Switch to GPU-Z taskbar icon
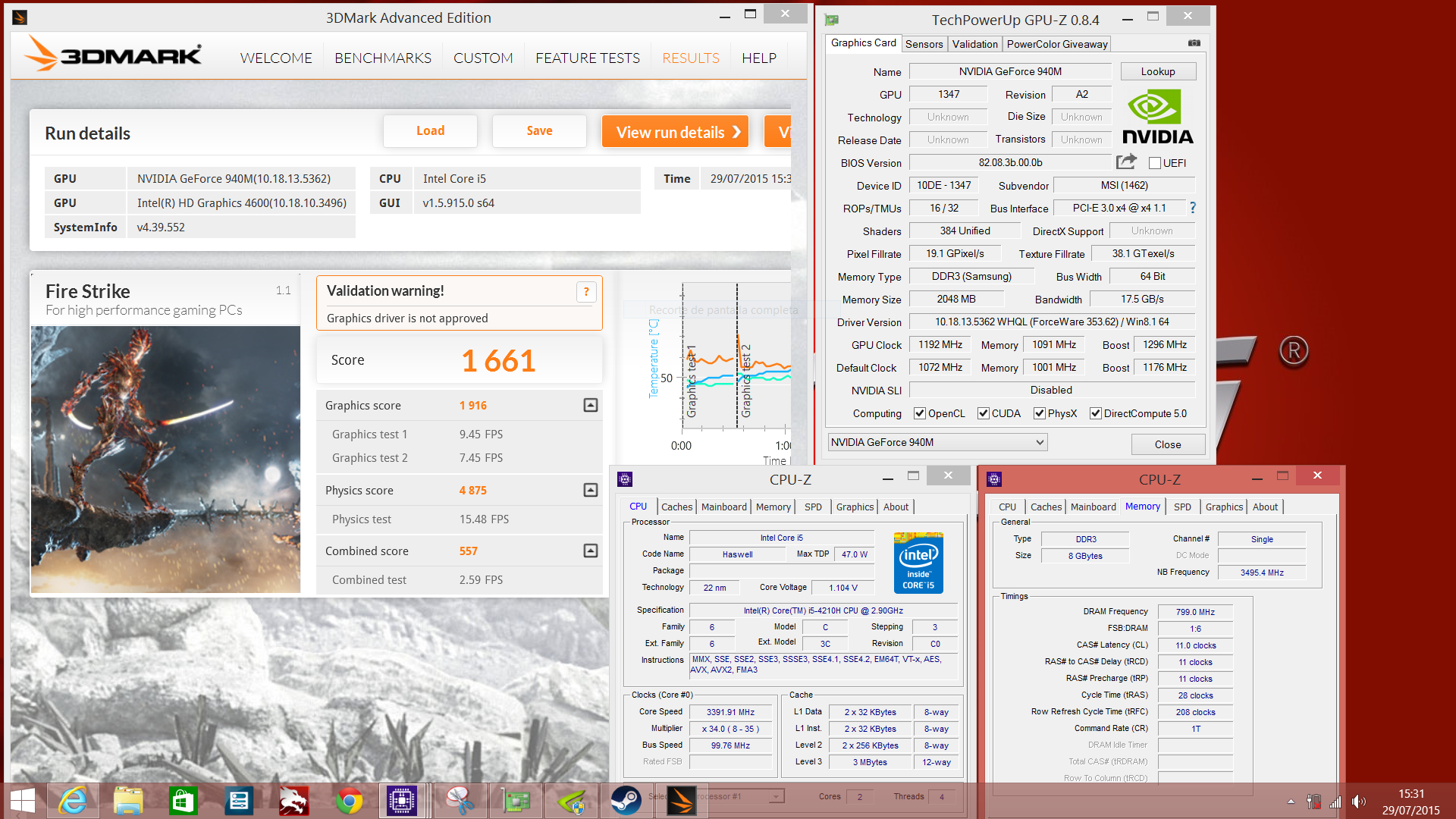Screen dimensions: 1456x819 pos(516,801)
